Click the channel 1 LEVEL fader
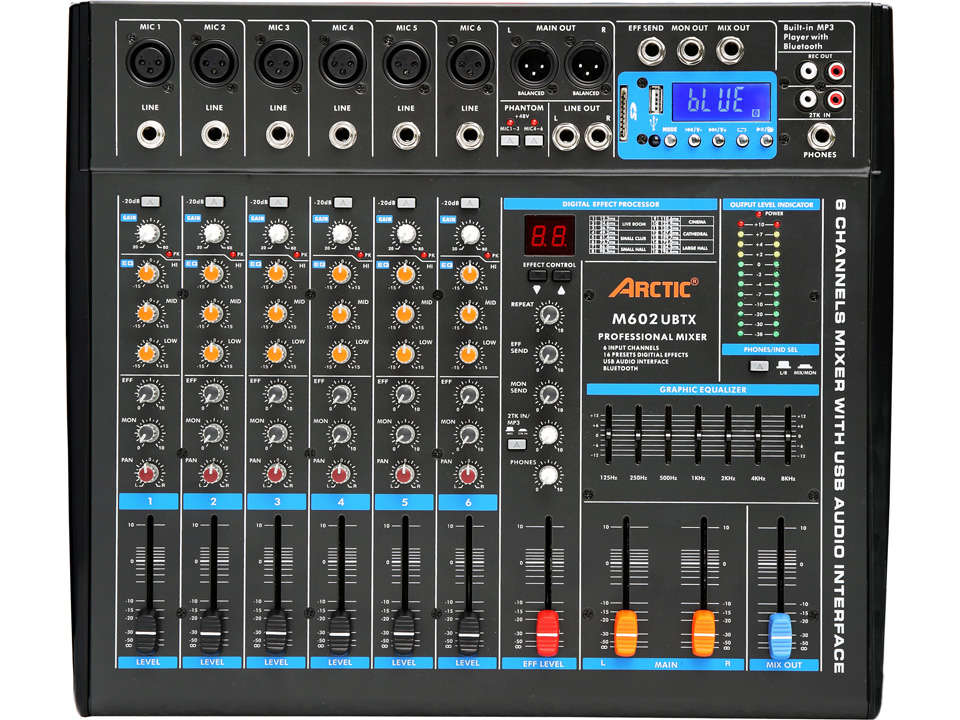 click(148, 632)
